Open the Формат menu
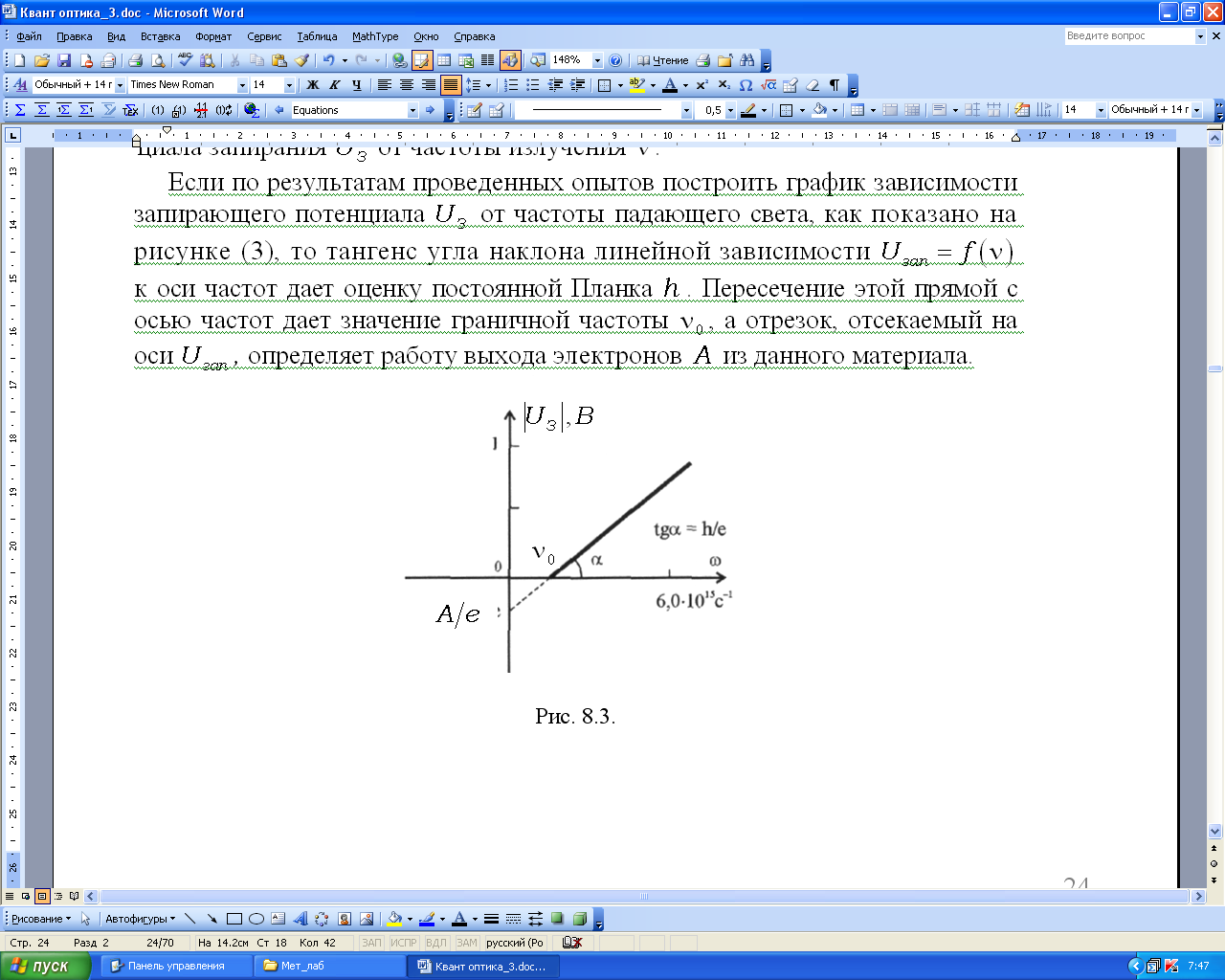This screenshot has height=980, width=1225. (213, 36)
